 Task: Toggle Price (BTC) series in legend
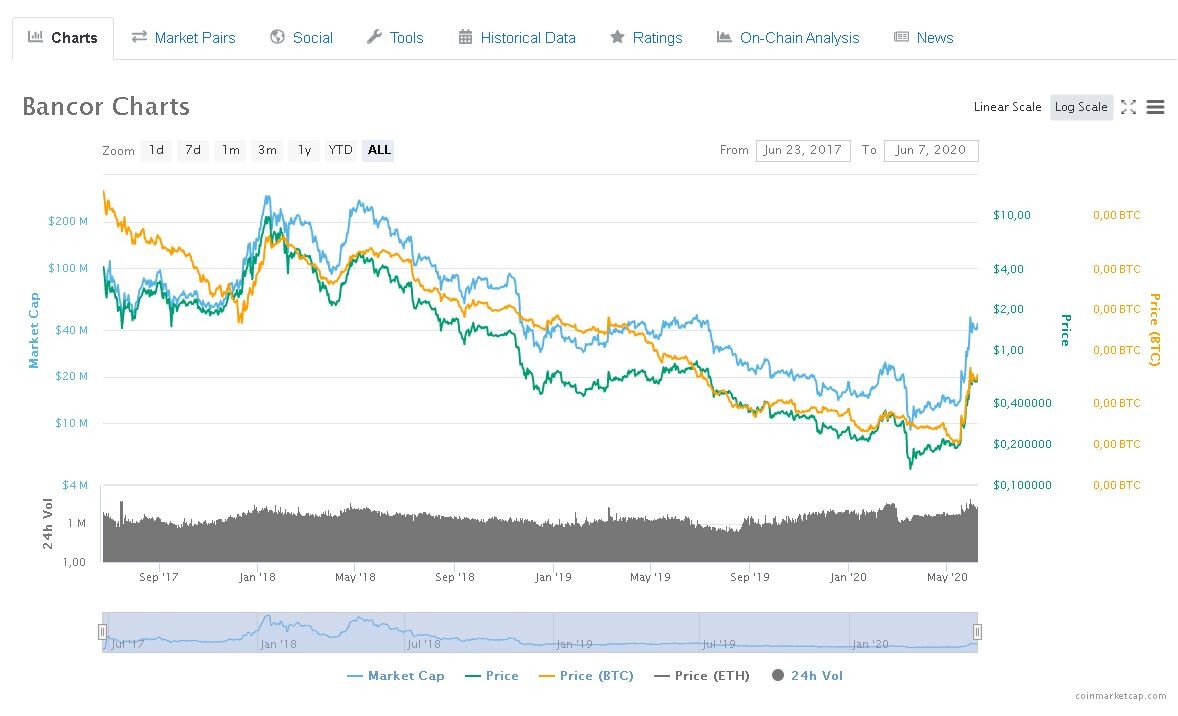587,675
